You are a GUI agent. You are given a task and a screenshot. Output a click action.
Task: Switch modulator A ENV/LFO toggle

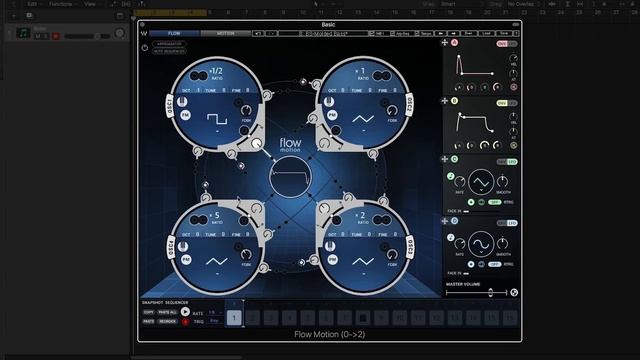(507, 44)
